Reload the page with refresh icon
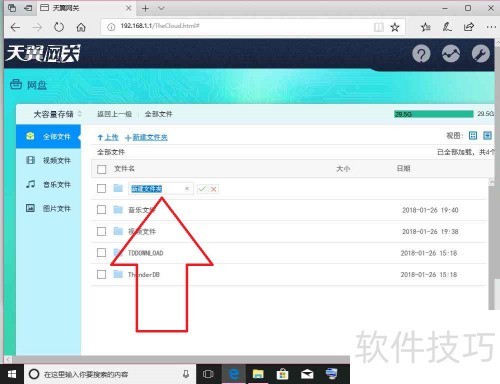Viewport: 500px width, 384px height. pos(59,27)
